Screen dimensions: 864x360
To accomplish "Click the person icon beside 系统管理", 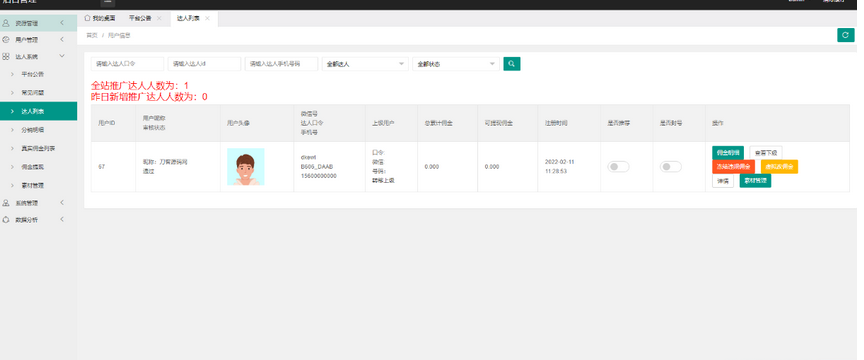I will [x=6, y=203].
